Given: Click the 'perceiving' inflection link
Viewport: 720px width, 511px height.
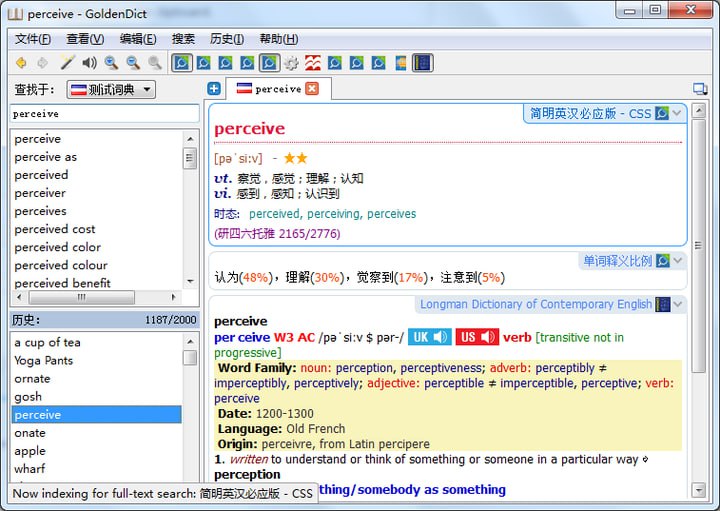Looking at the screenshot, I should pos(334,214).
